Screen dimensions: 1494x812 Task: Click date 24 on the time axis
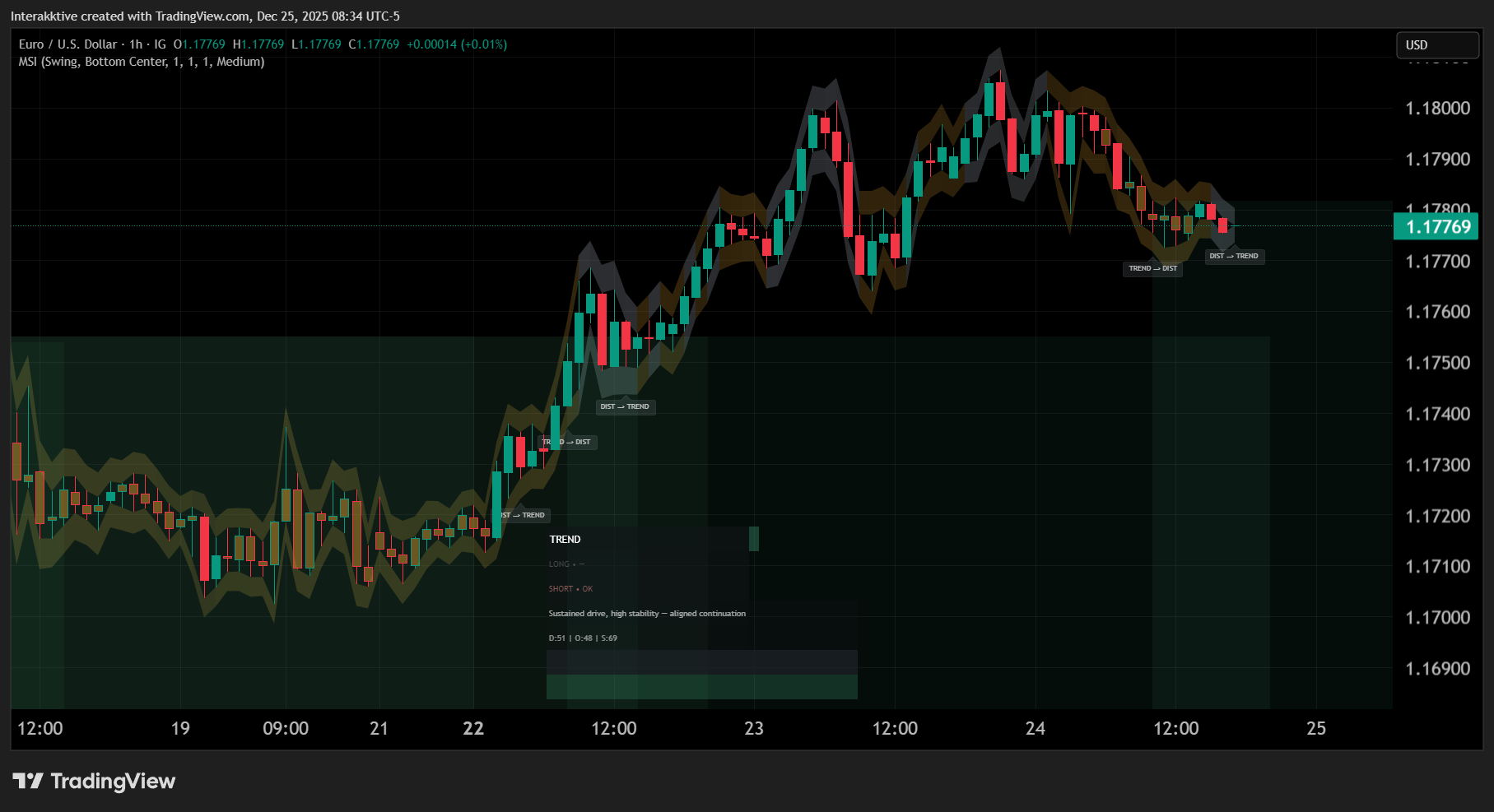1036,728
